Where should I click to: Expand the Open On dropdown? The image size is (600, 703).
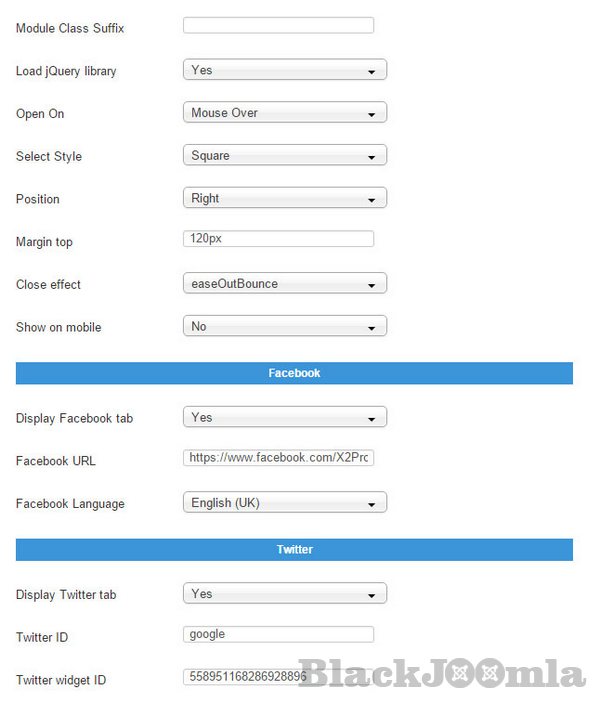(x=284, y=113)
